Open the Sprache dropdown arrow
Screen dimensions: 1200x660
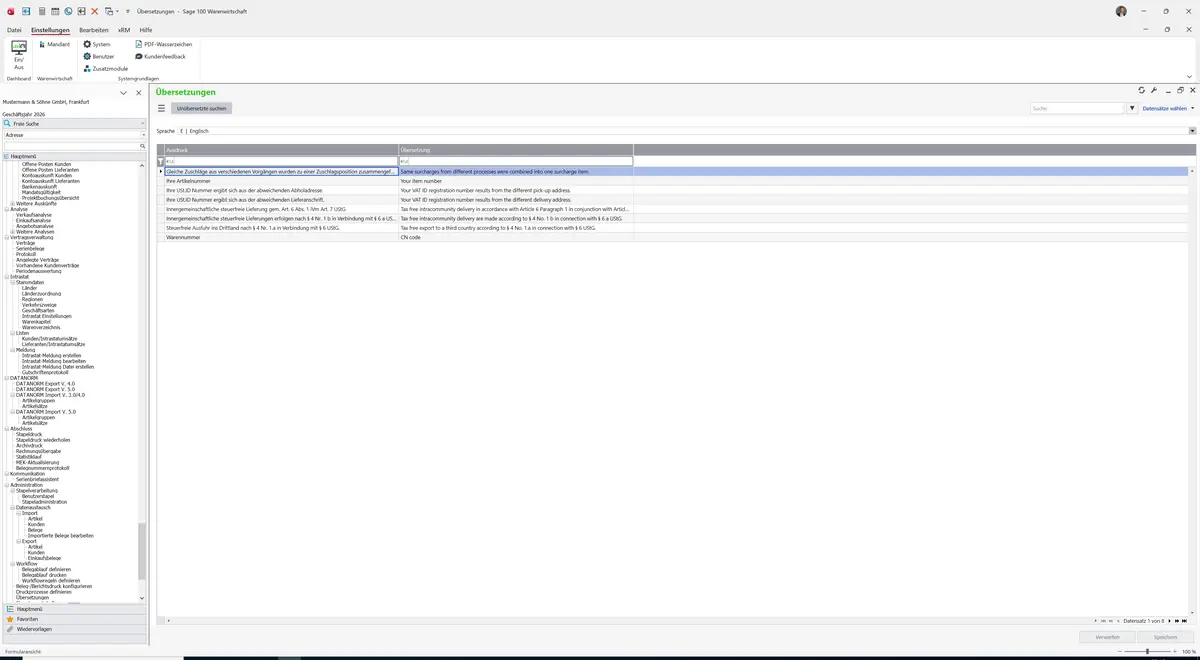pos(1192,131)
